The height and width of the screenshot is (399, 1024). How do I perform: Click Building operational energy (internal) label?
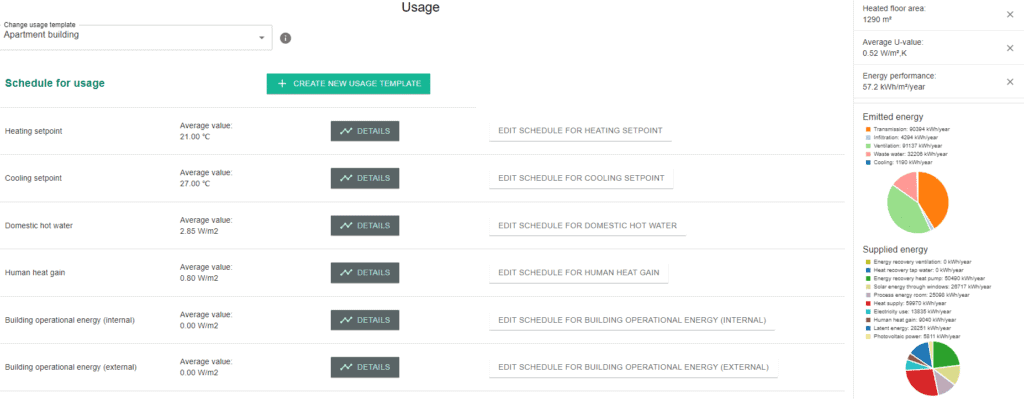pos(69,320)
